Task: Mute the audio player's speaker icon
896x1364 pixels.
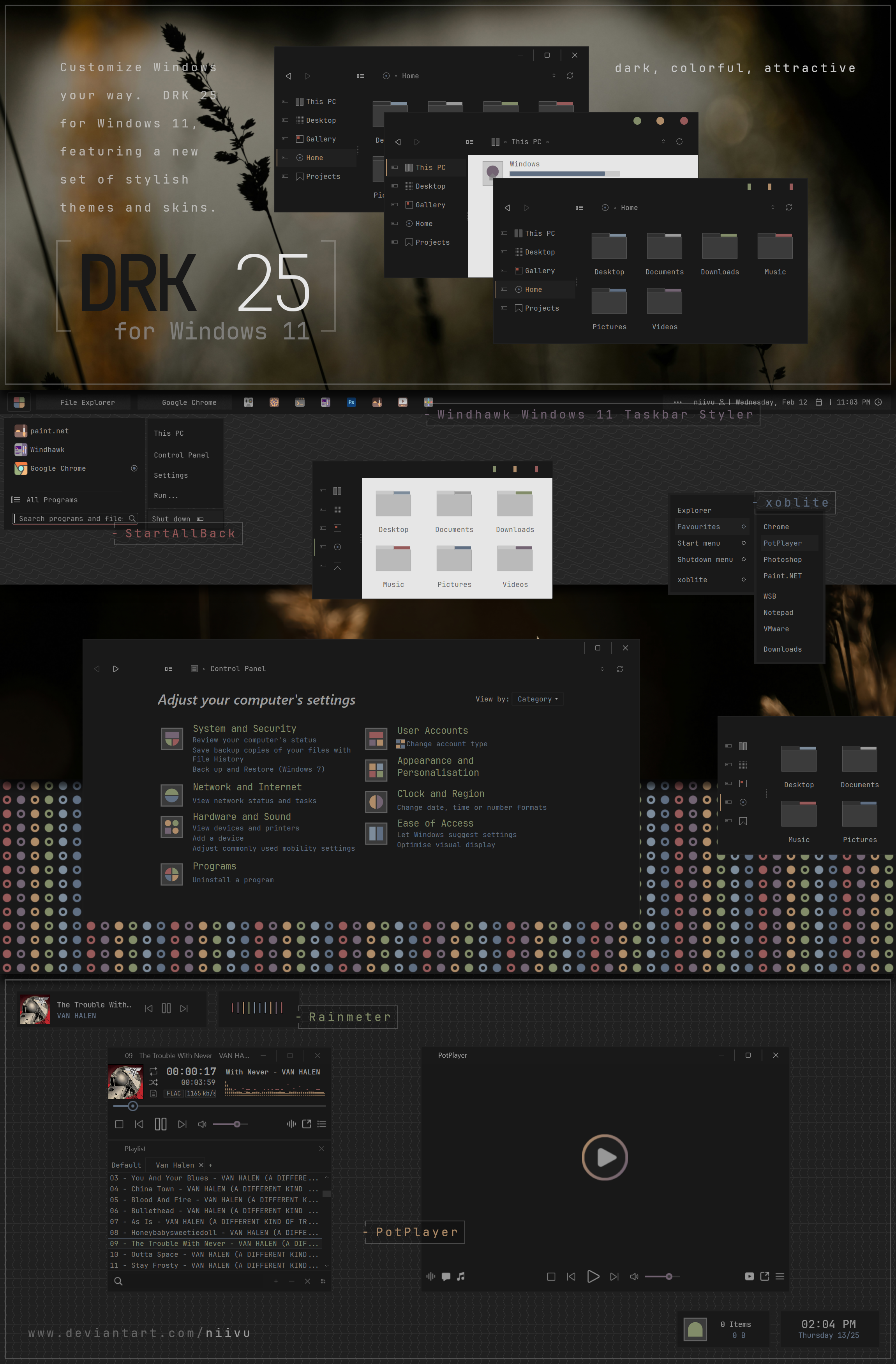Action: (202, 1124)
